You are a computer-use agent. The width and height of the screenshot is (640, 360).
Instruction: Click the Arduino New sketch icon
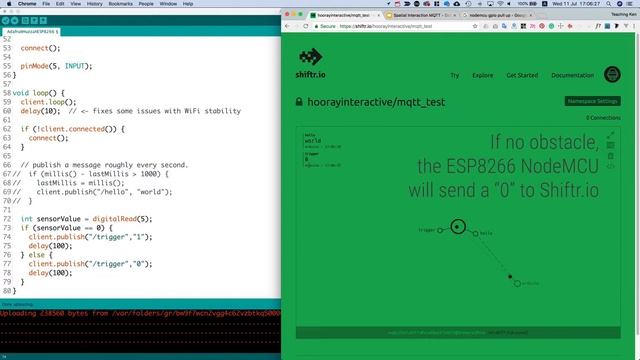click(x=25, y=20)
